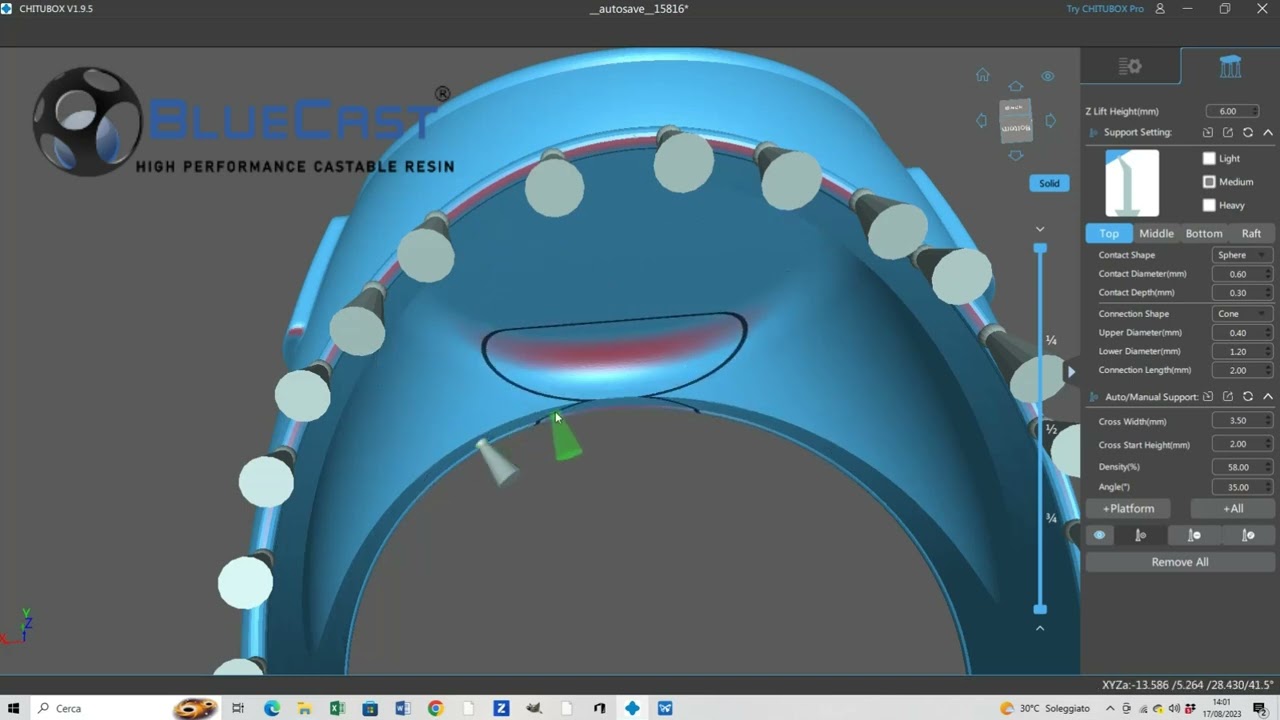Switch to the supports tab icon

[1230, 66]
